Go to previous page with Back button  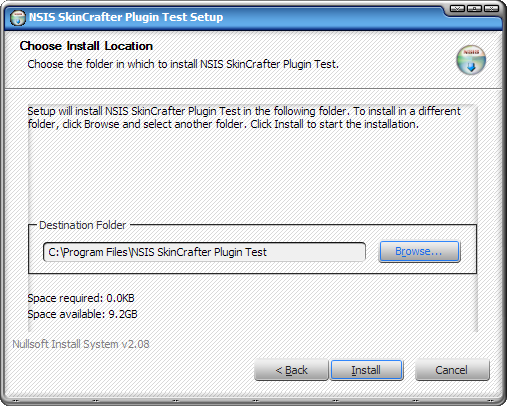291,370
